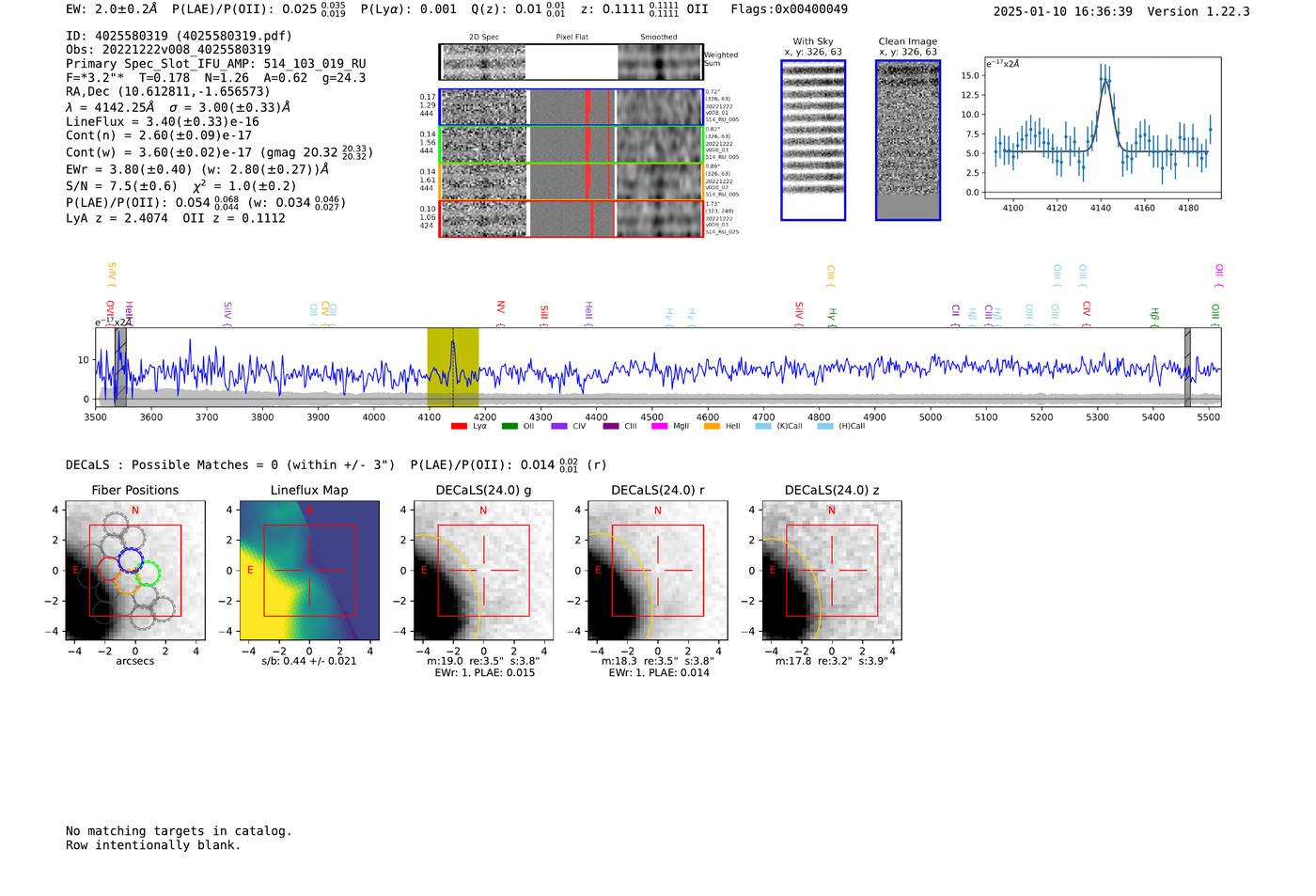Open the Clean Image cutout
The image size is (1316, 896).
click(x=908, y=140)
